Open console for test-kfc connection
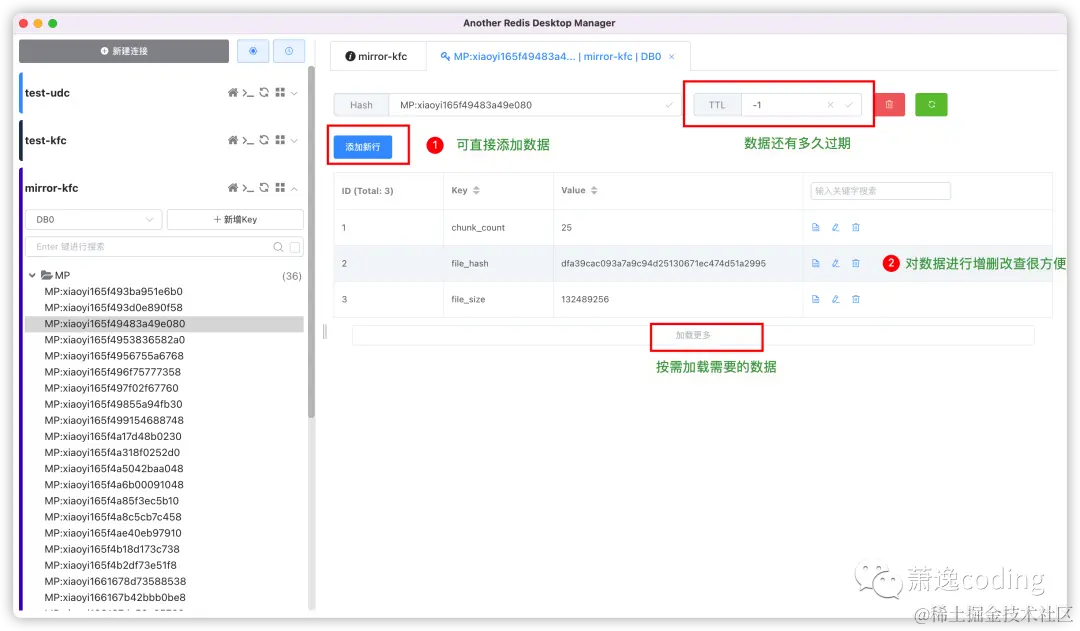The width and height of the screenshot is (1080, 631). tap(248, 140)
